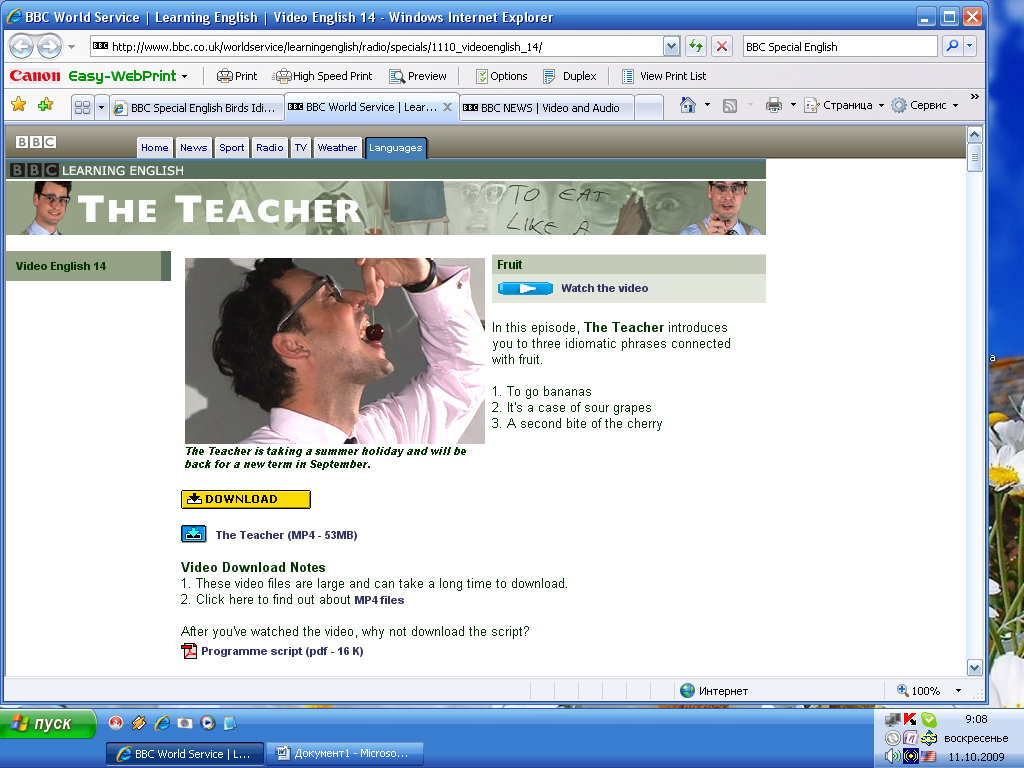
Task: Select the Languages tab in BBC navigation
Action: (396, 148)
